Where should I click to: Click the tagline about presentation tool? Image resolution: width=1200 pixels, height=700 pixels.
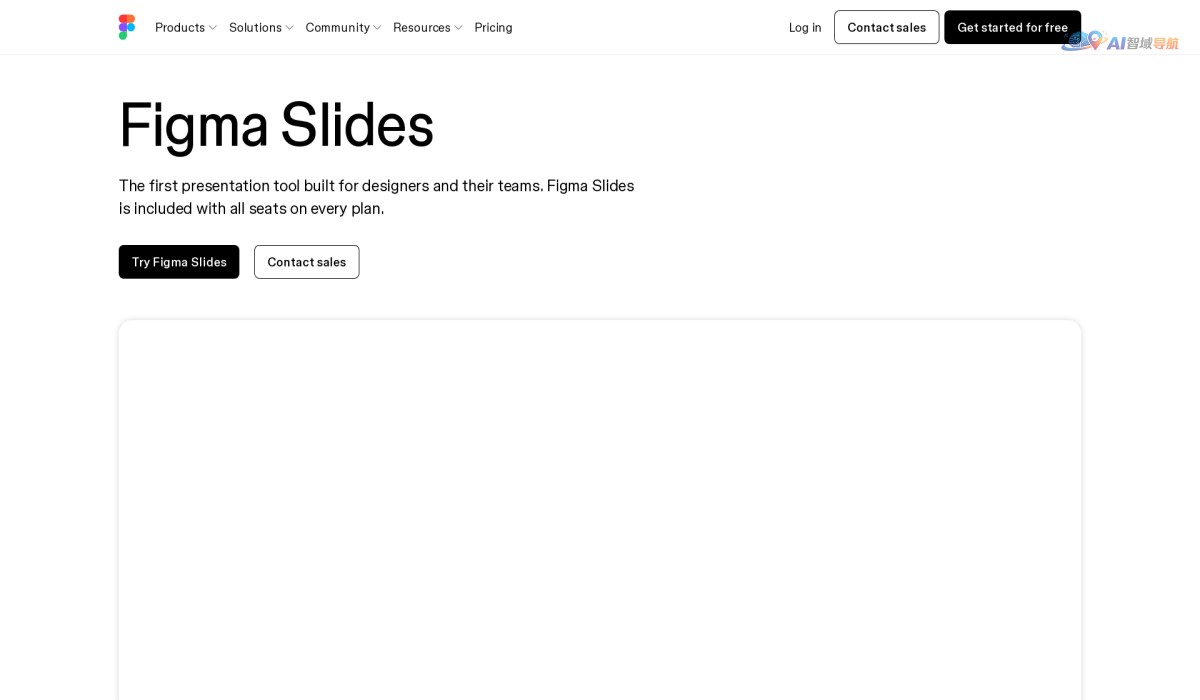pos(376,197)
